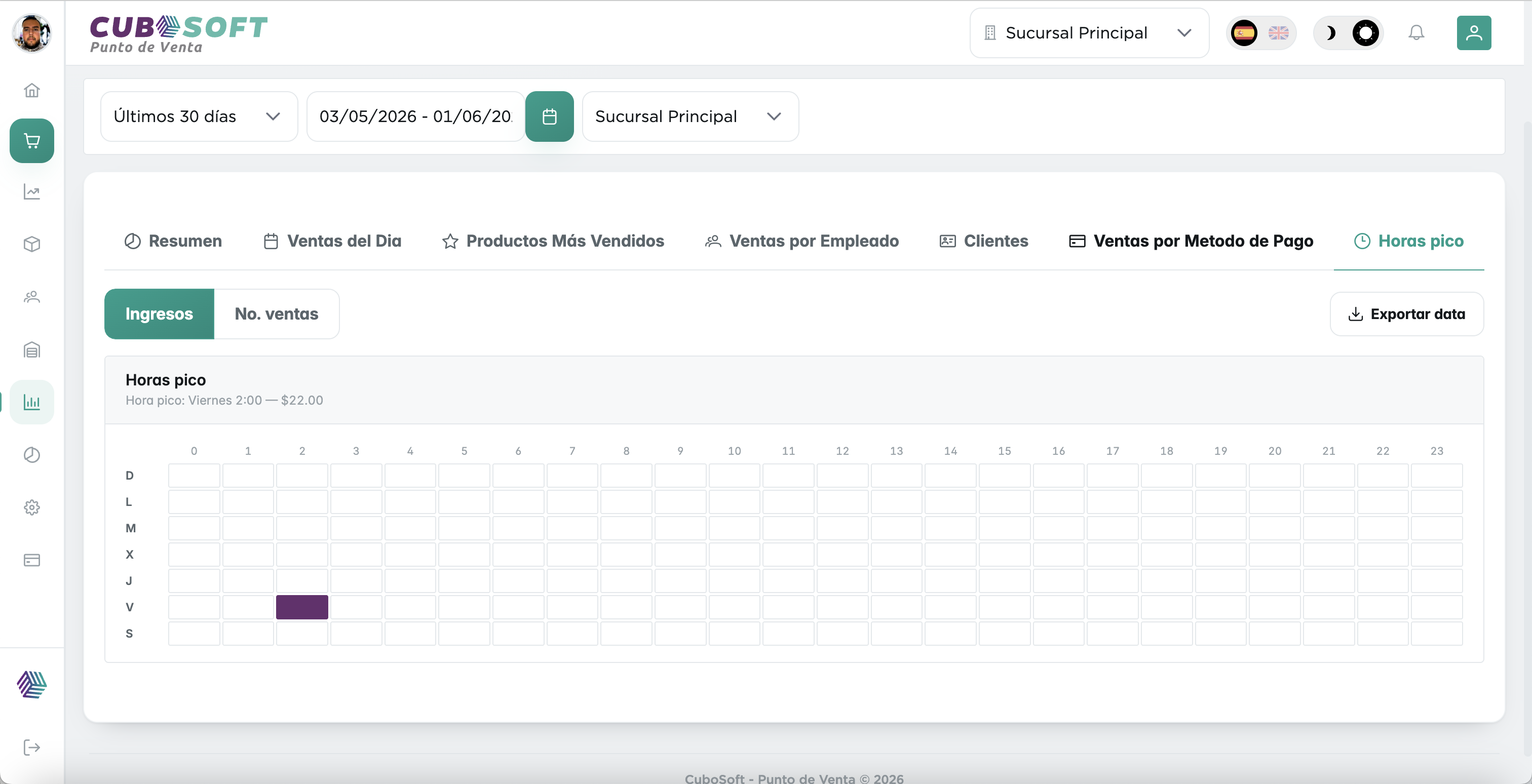Open the green user profile icon
Image resolution: width=1532 pixels, height=784 pixels.
[x=1474, y=33]
